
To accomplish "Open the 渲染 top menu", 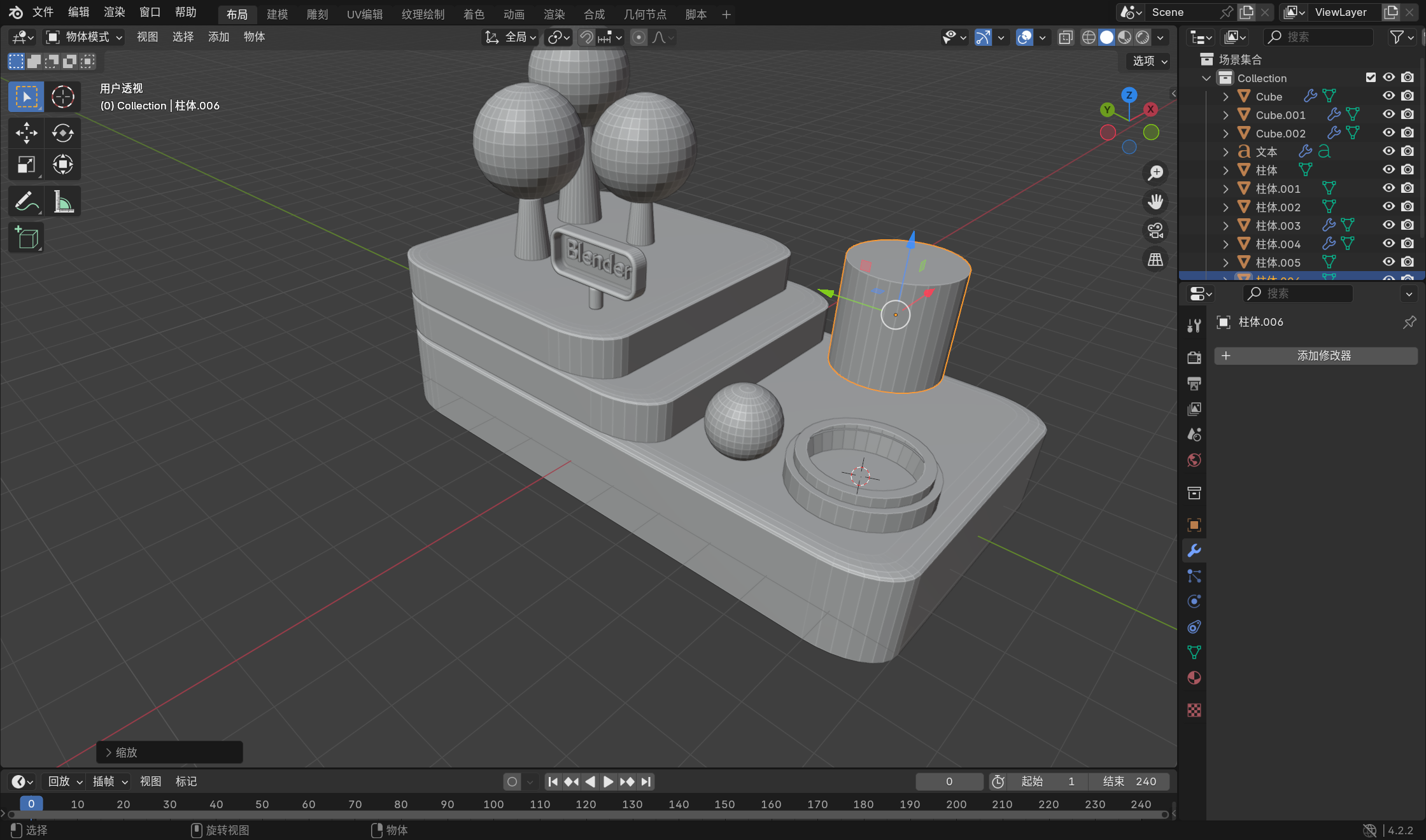I will coord(115,12).
